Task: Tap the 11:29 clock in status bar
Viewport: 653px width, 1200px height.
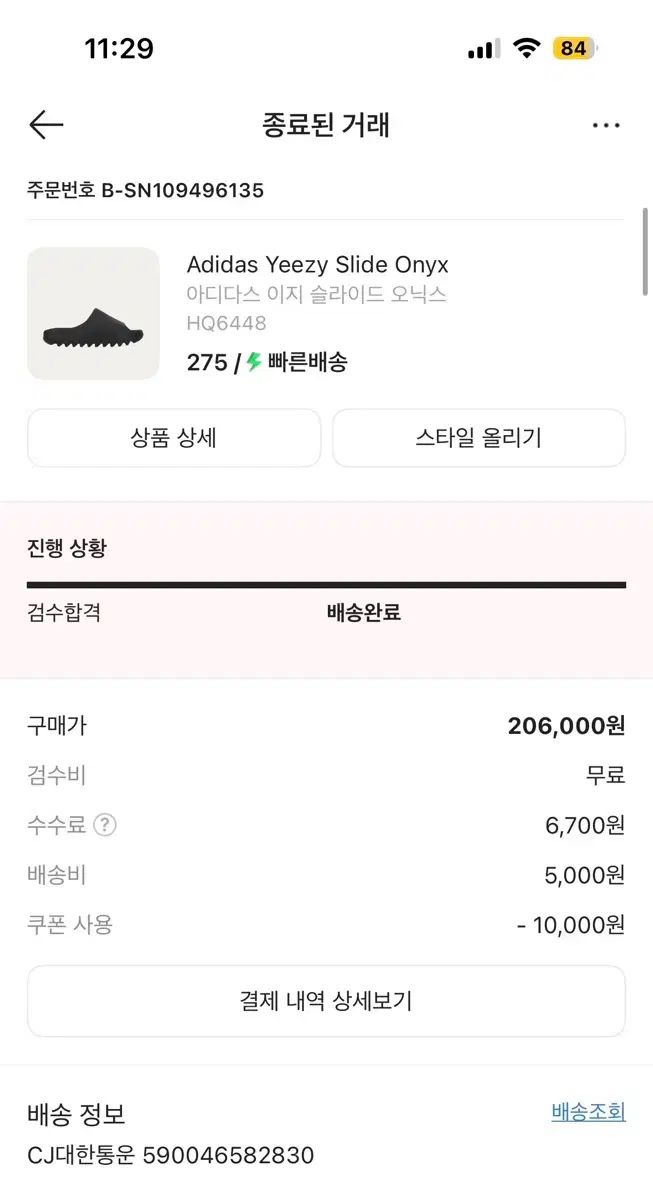Action: click(x=119, y=49)
